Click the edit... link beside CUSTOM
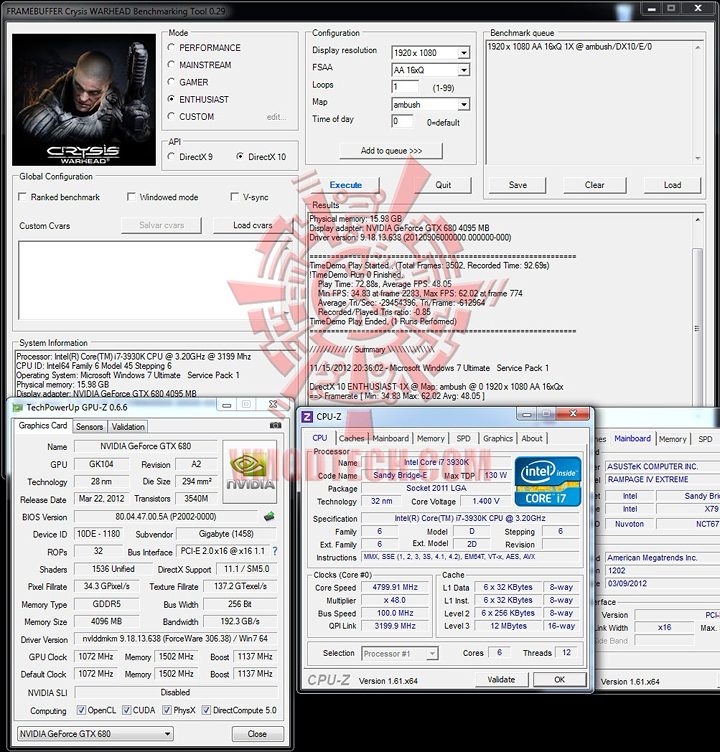This screenshot has width=720, height=752. tap(276, 117)
